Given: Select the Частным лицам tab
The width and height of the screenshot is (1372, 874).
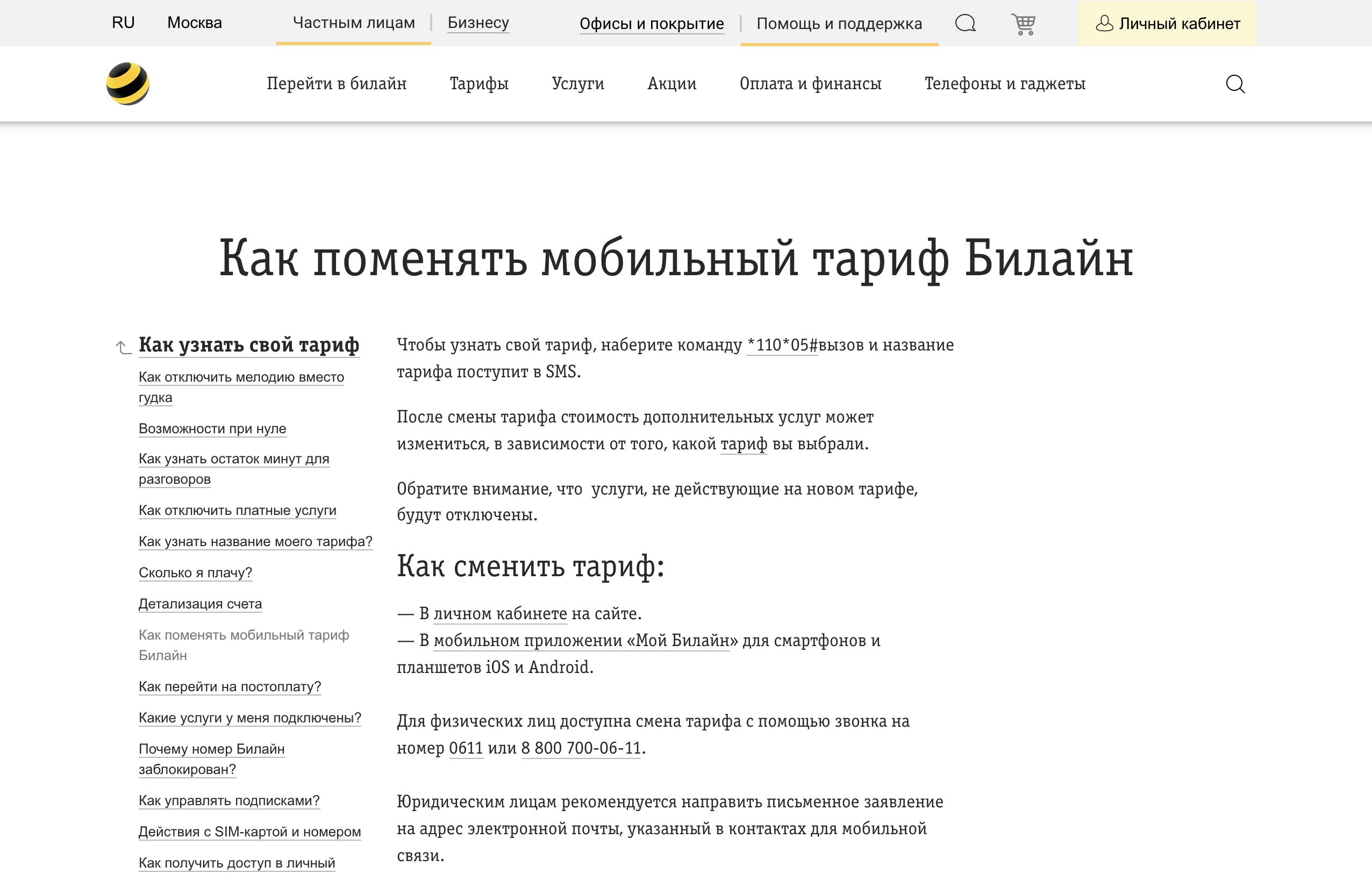Looking at the screenshot, I should point(353,22).
